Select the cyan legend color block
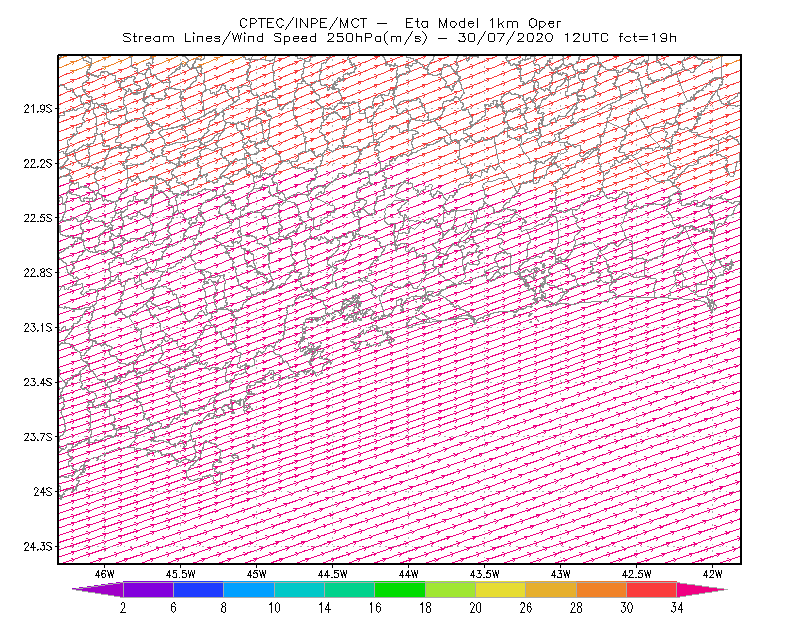Viewport: 800px width, 618px height. tap(299, 589)
